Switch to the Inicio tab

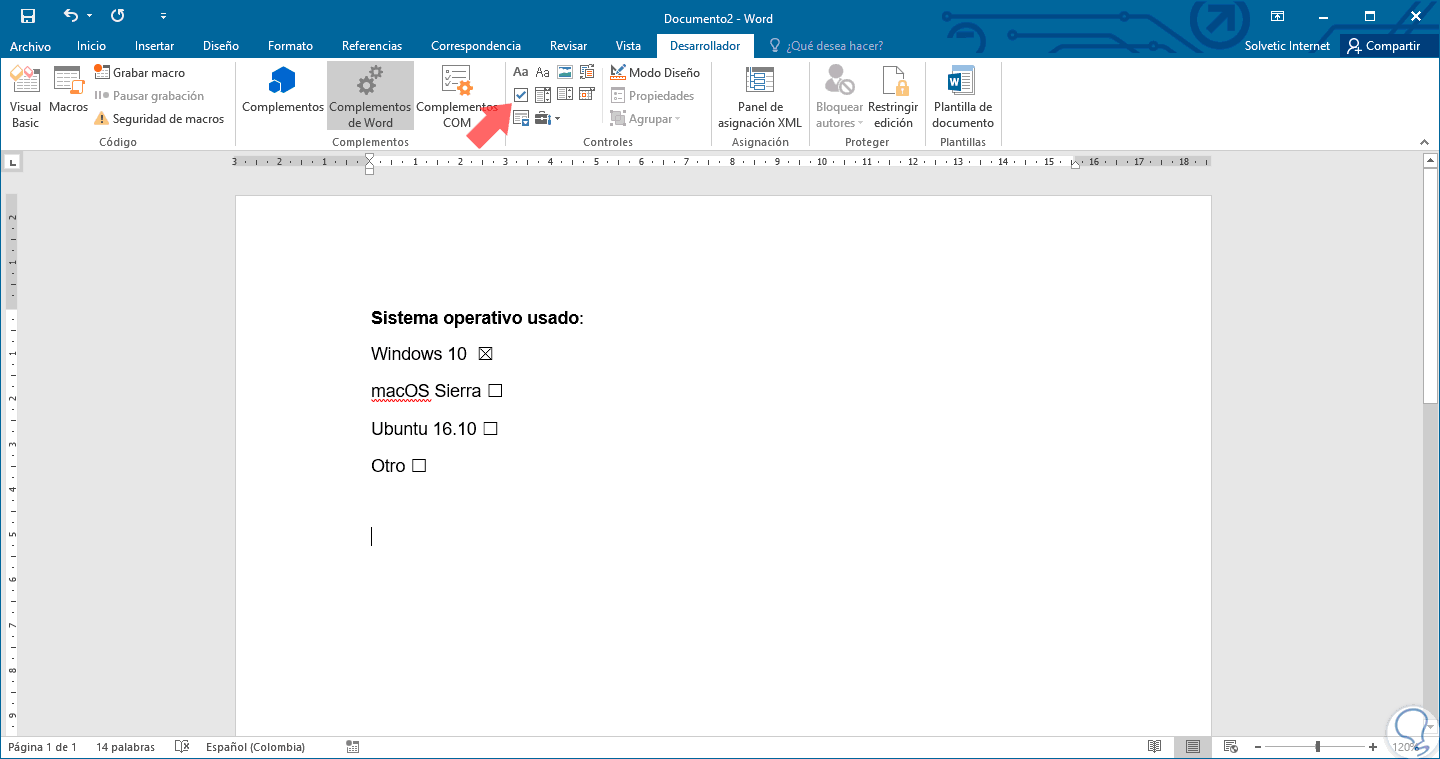(91, 46)
